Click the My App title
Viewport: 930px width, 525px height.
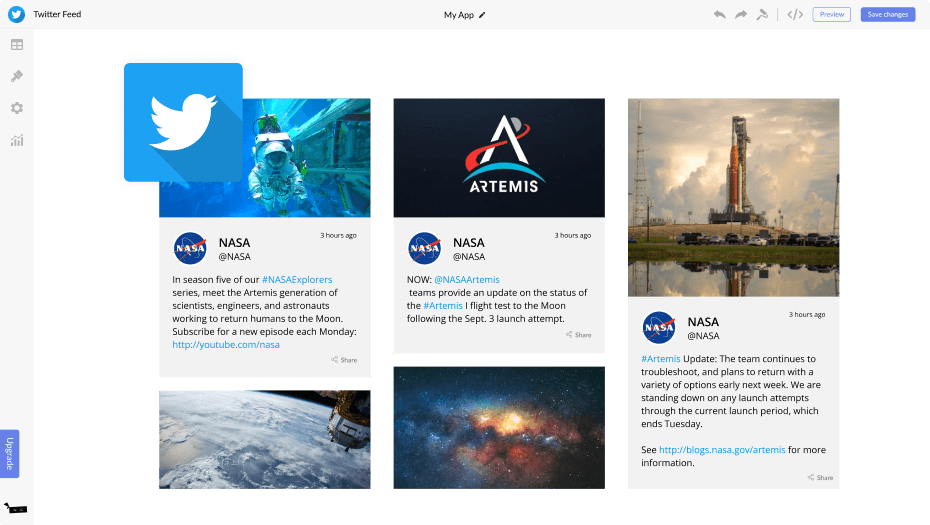point(458,15)
